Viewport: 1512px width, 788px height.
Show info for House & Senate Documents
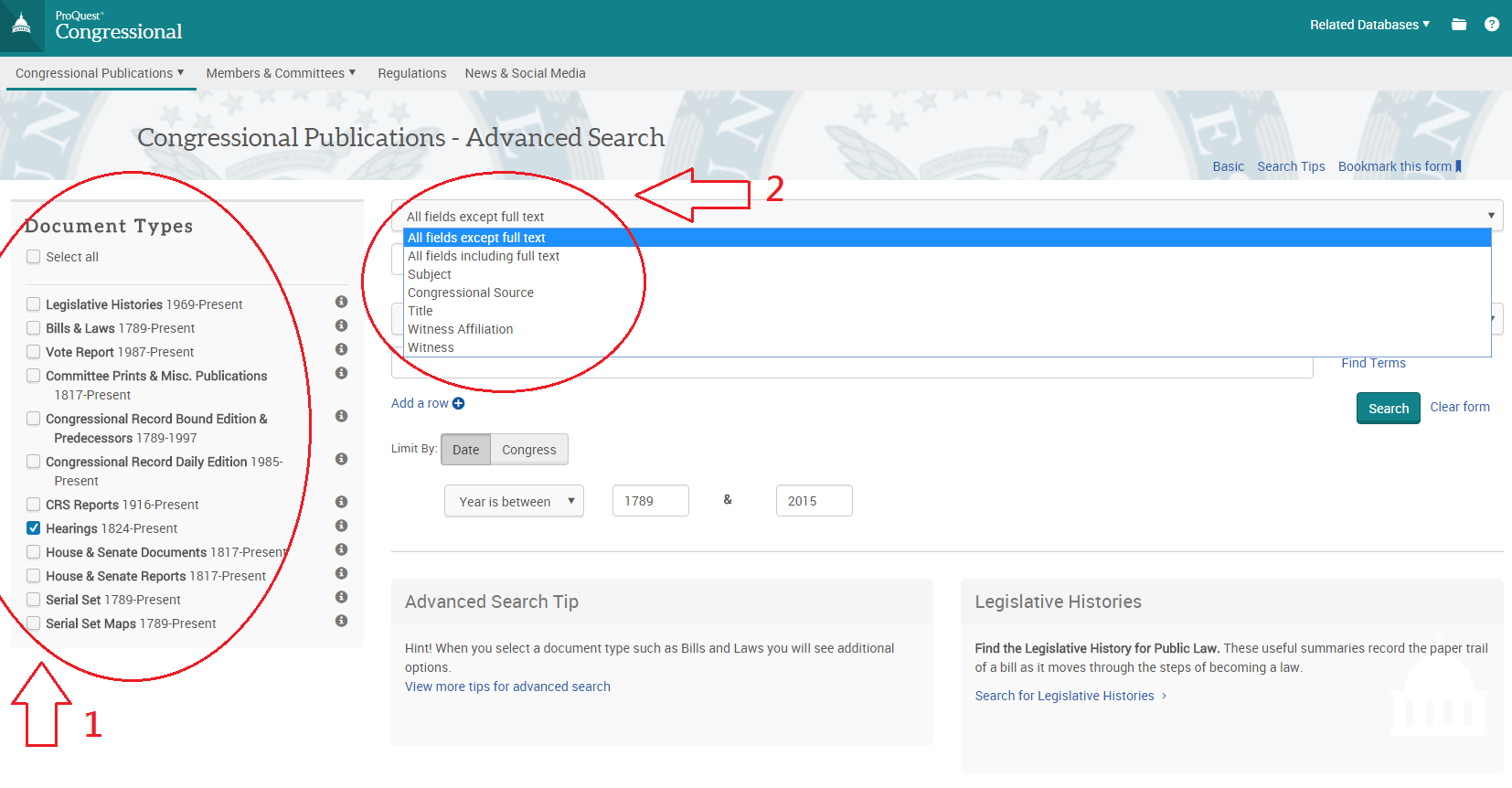click(341, 549)
